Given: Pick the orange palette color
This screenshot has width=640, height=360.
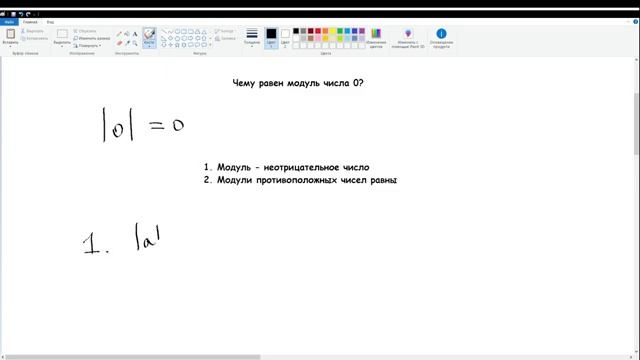Looking at the screenshot, I should 325,31.
